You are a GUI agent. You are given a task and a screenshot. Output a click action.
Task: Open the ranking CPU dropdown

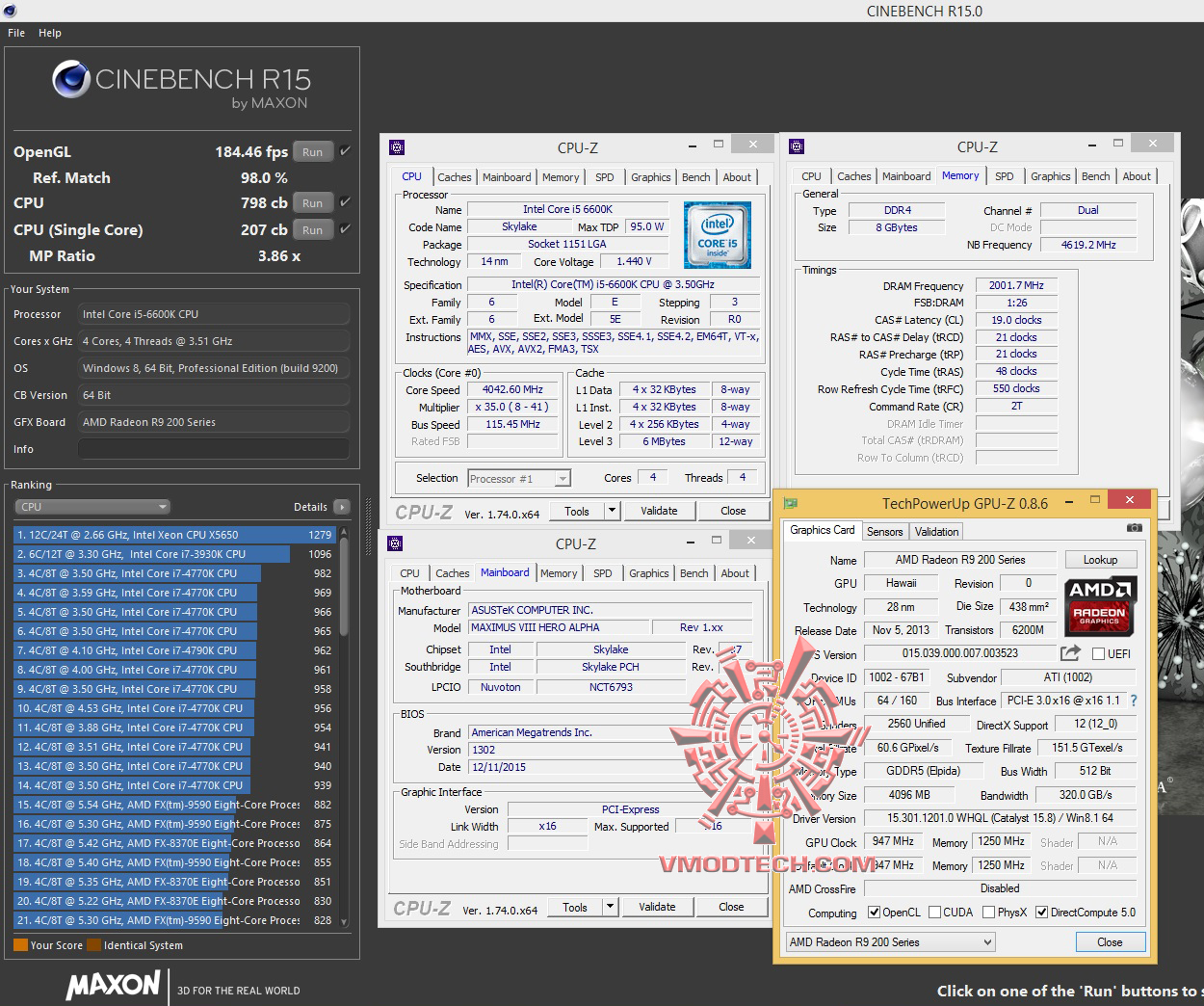pos(92,507)
